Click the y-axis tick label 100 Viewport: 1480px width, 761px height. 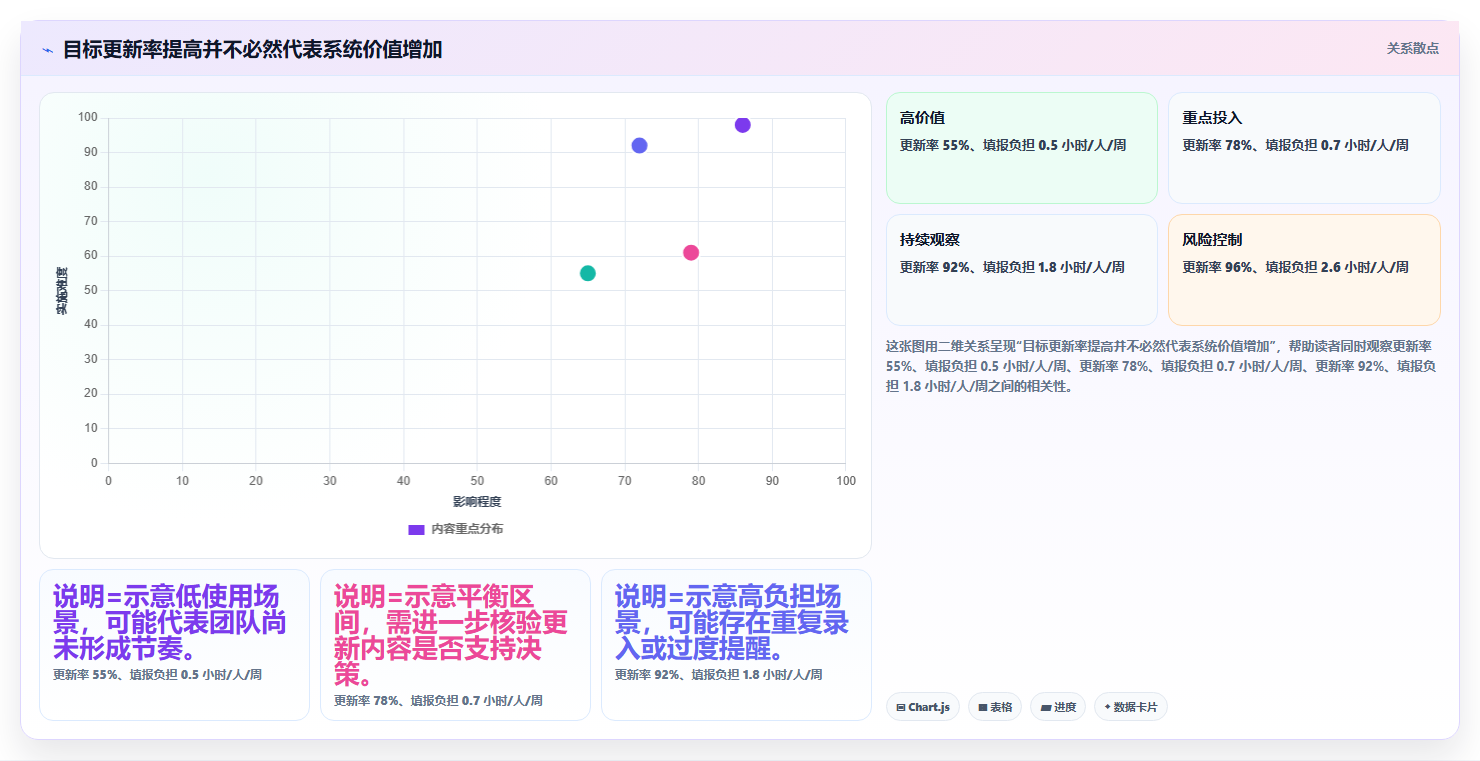pos(88,118)
